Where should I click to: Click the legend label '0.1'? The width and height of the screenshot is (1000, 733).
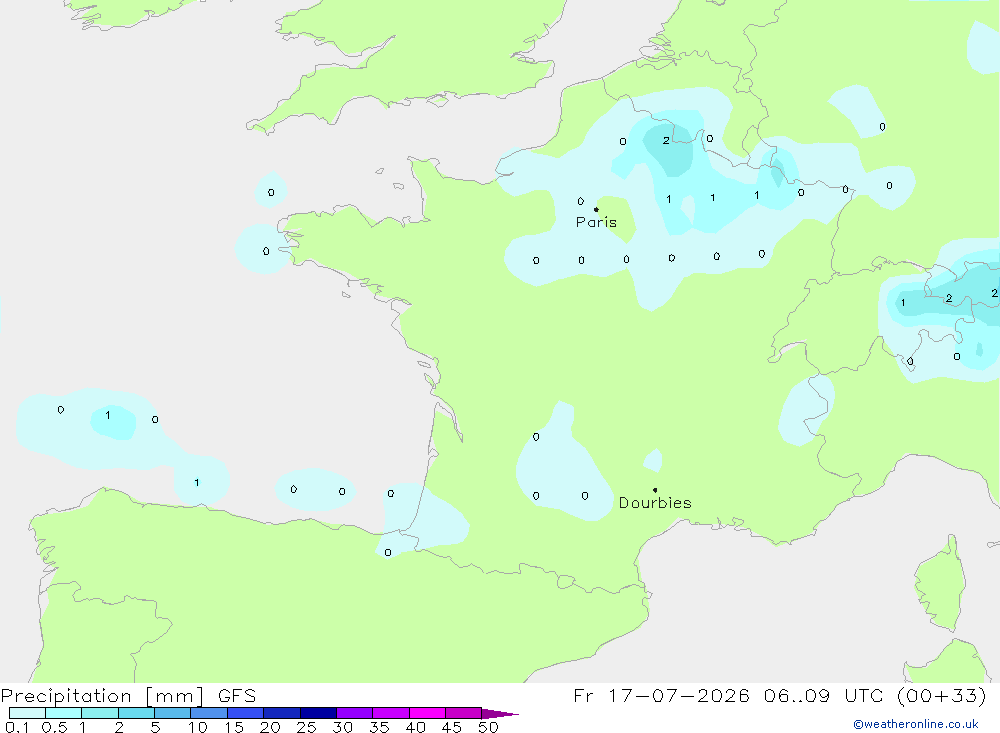(x=17, y=727)
